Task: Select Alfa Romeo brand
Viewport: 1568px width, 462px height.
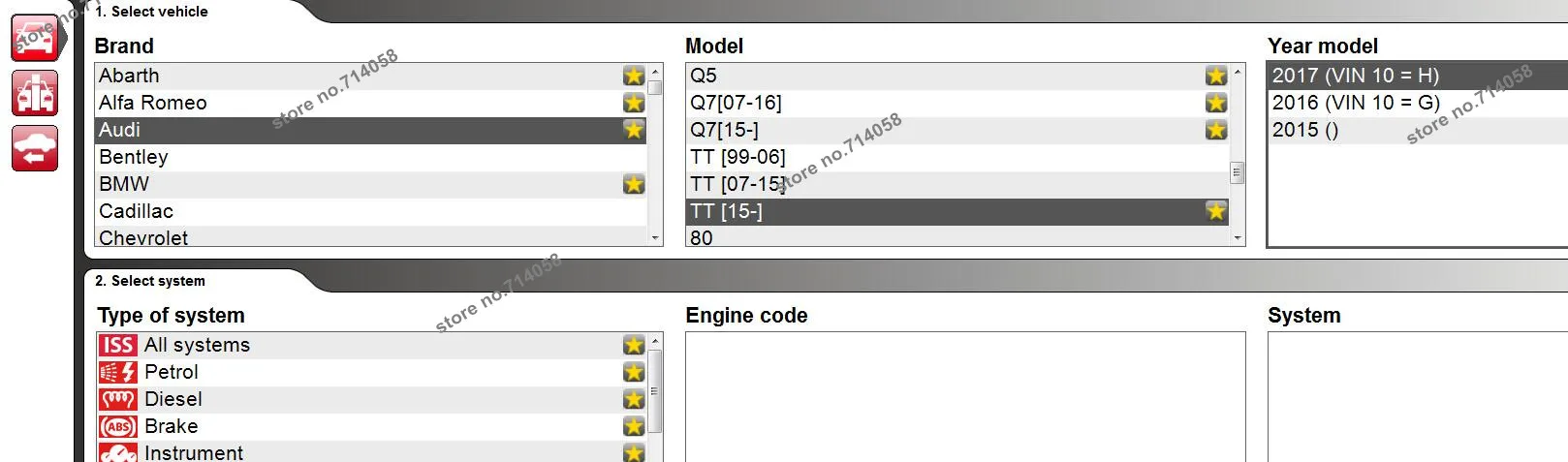Action: 371,103
